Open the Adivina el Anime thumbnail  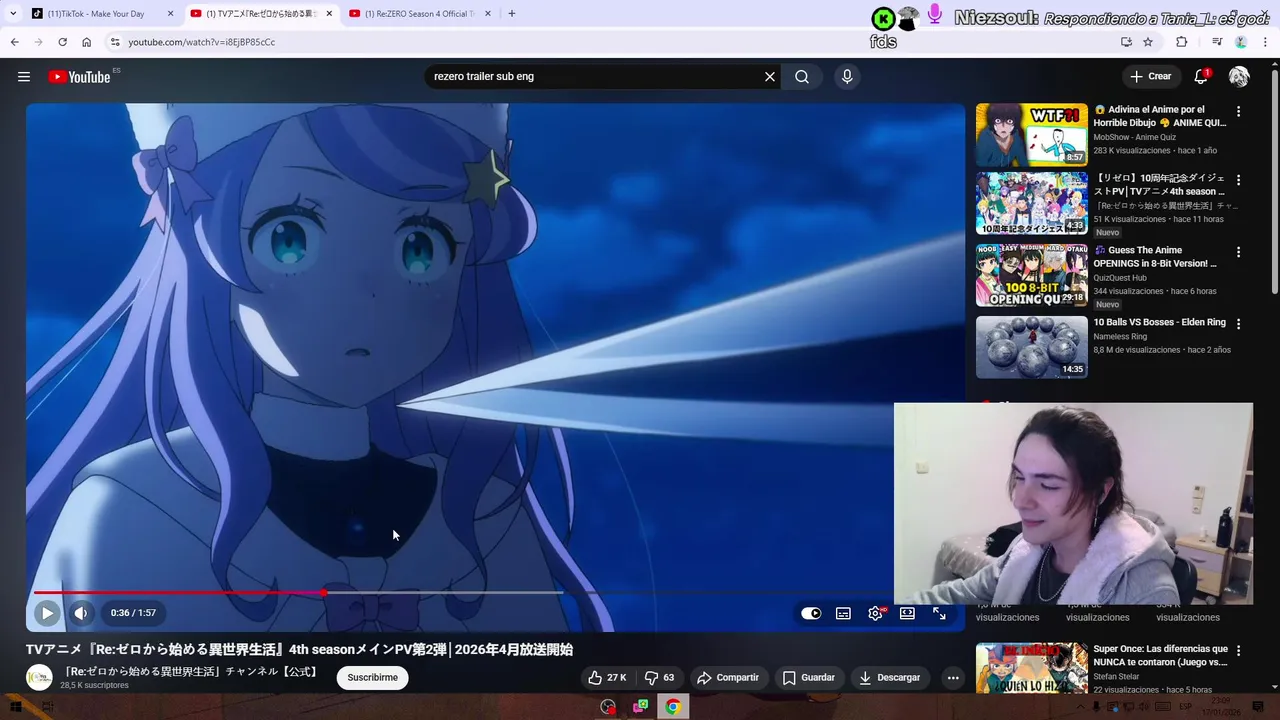coord(1032,135)
